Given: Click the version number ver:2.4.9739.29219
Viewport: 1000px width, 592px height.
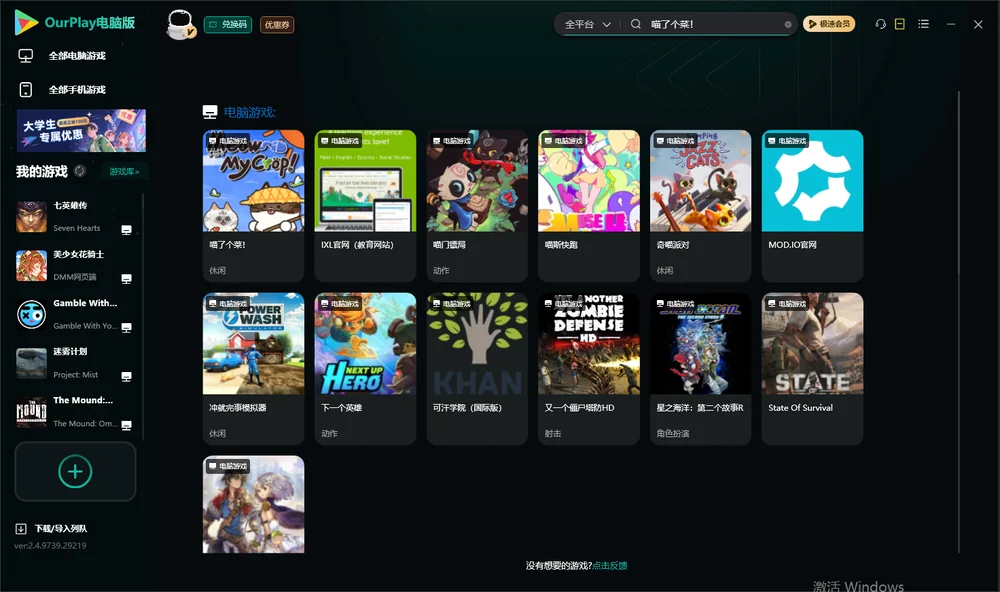Looking at the screenshot, I should click(50, 545).
